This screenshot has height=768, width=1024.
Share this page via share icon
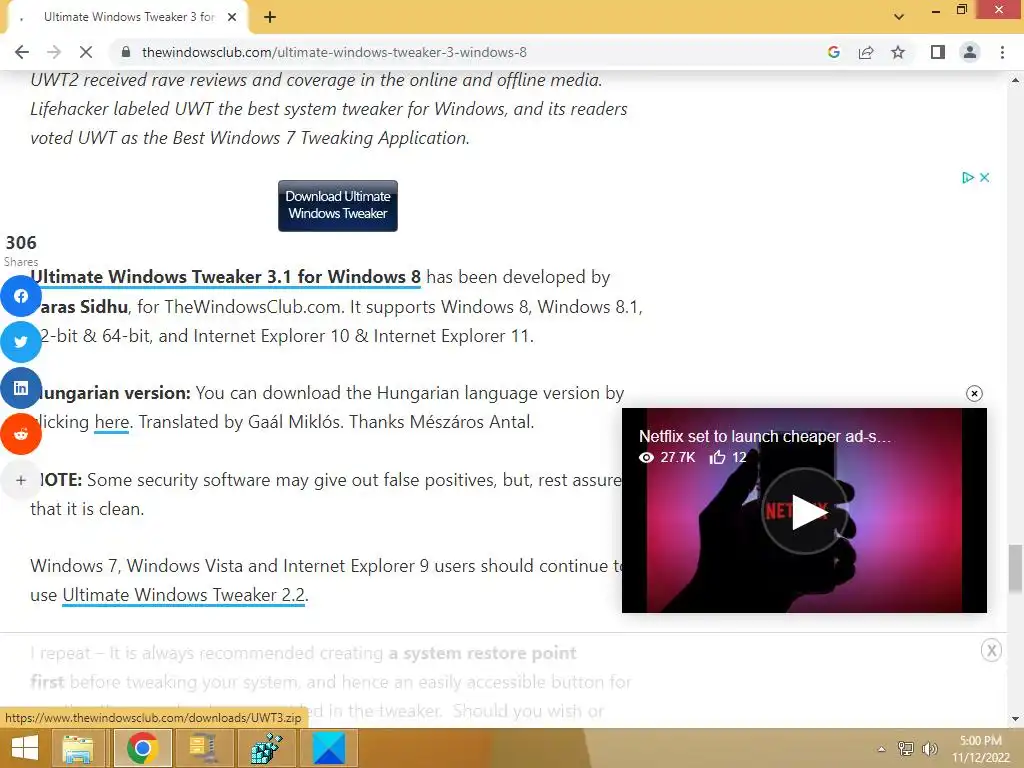coord(866,52)
